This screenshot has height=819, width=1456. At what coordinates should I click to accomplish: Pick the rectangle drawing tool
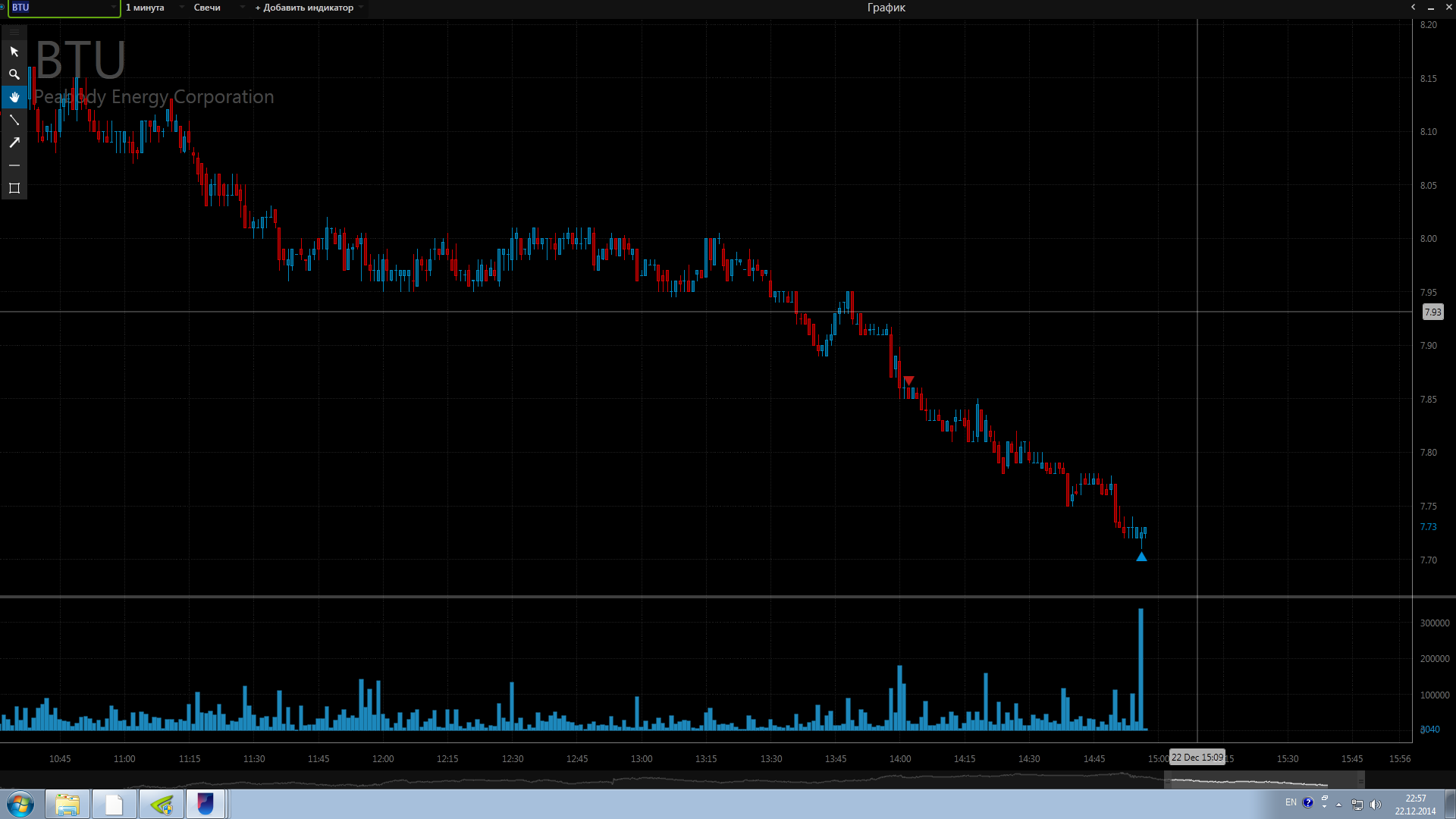pyautogui.click(x=14, y=188)
